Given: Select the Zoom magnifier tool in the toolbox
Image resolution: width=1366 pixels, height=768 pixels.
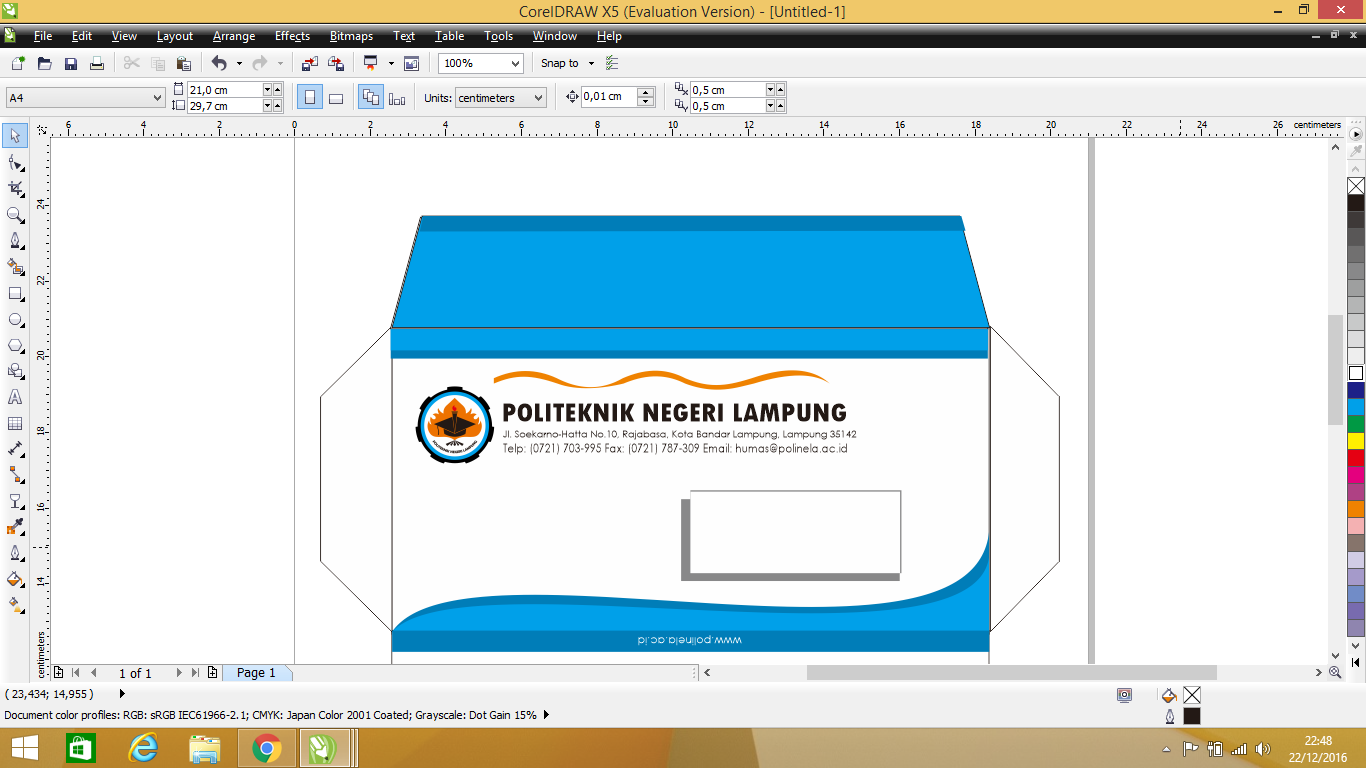Looking at the screenshot, I should pos(15,214).
